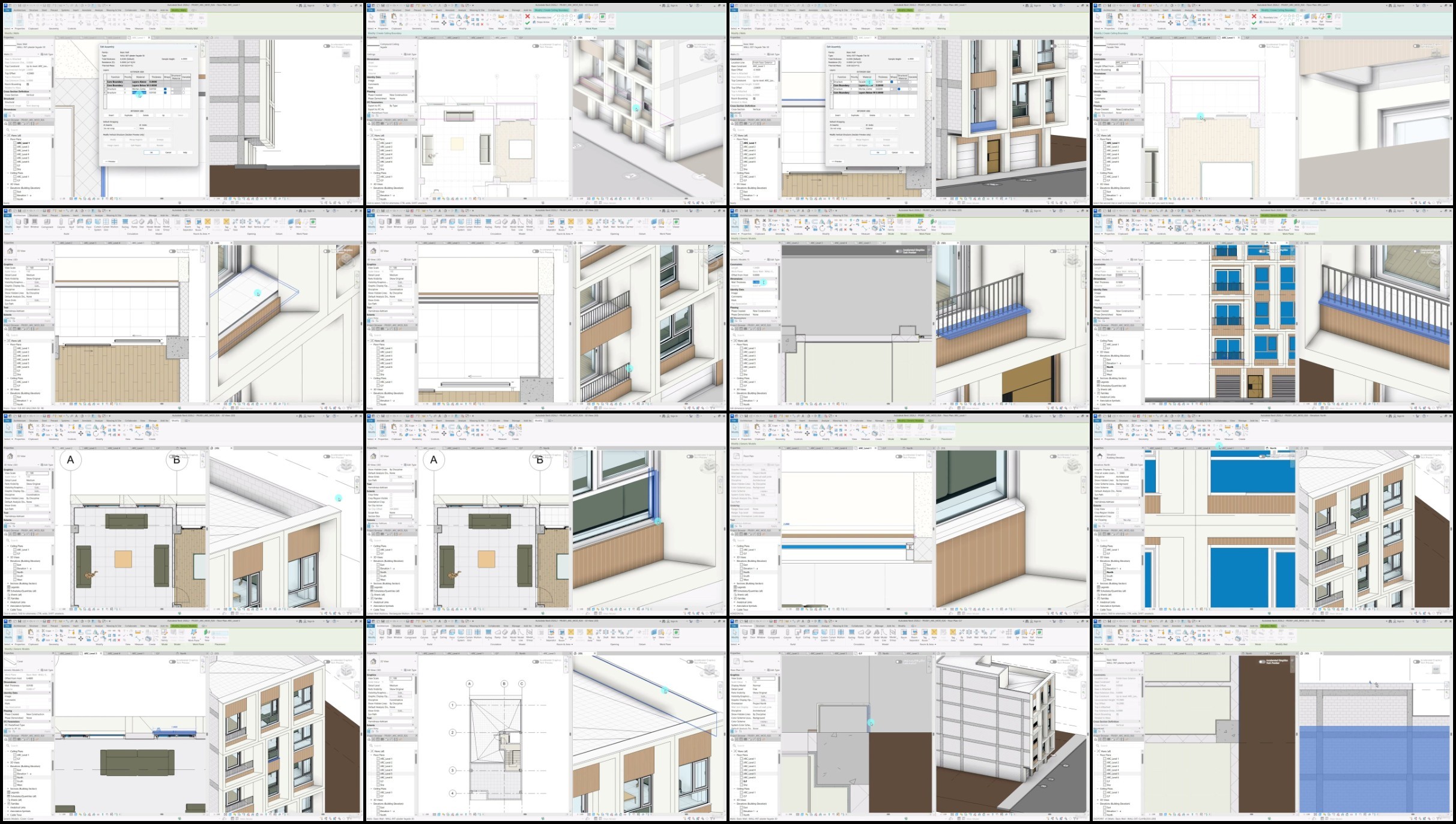Check row 3 Structural Material box beside brick section
Image resolution: width=1456 pixels, height=824 pixels.
tap(172, 89)
